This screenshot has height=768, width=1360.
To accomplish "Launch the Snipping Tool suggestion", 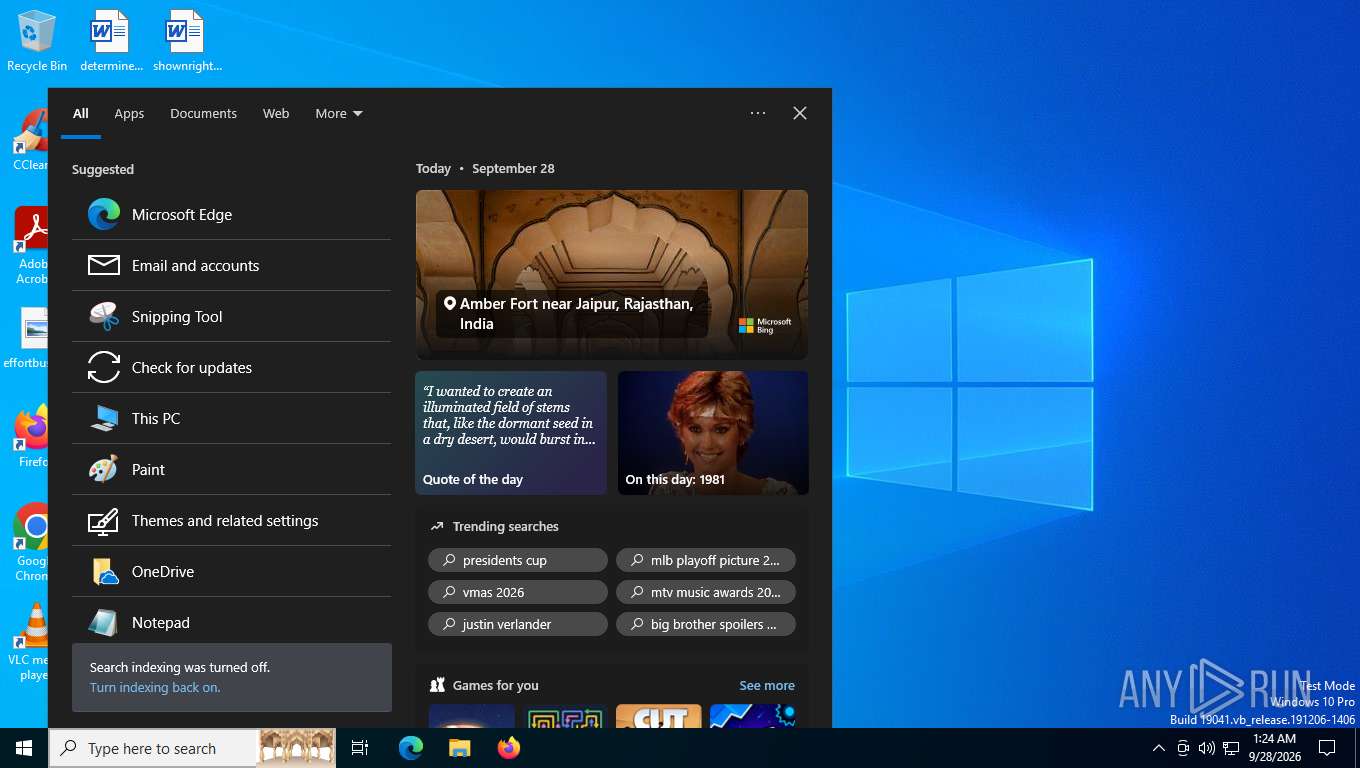I will point(231,316).
